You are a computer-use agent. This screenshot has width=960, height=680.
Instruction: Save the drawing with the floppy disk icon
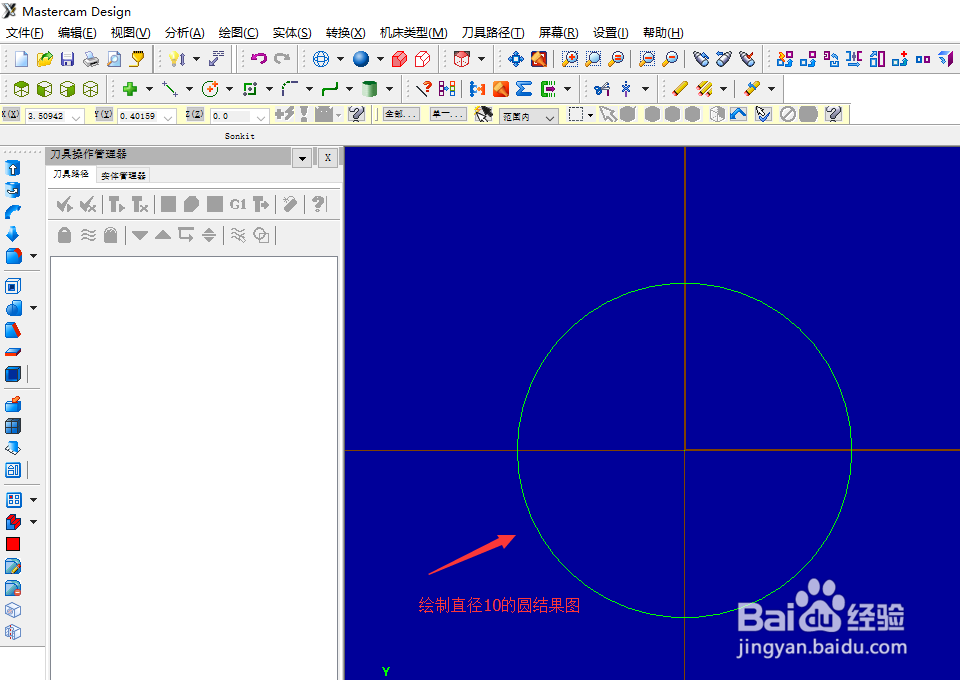click(x=67, y=59)
